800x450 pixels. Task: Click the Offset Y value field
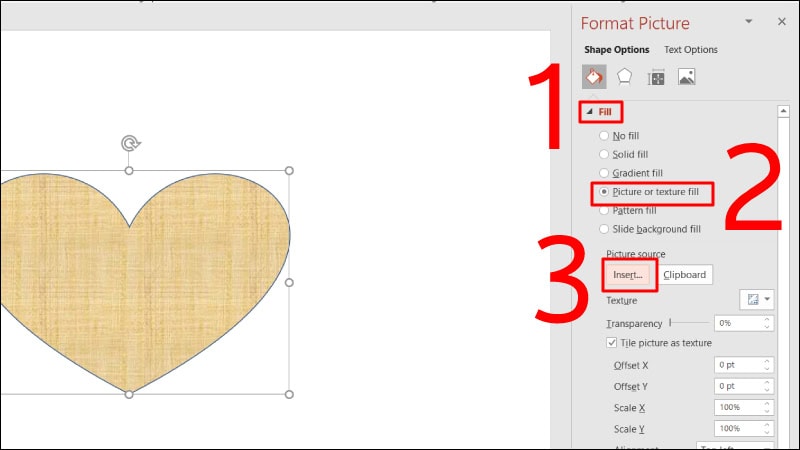tap(738, 386)
